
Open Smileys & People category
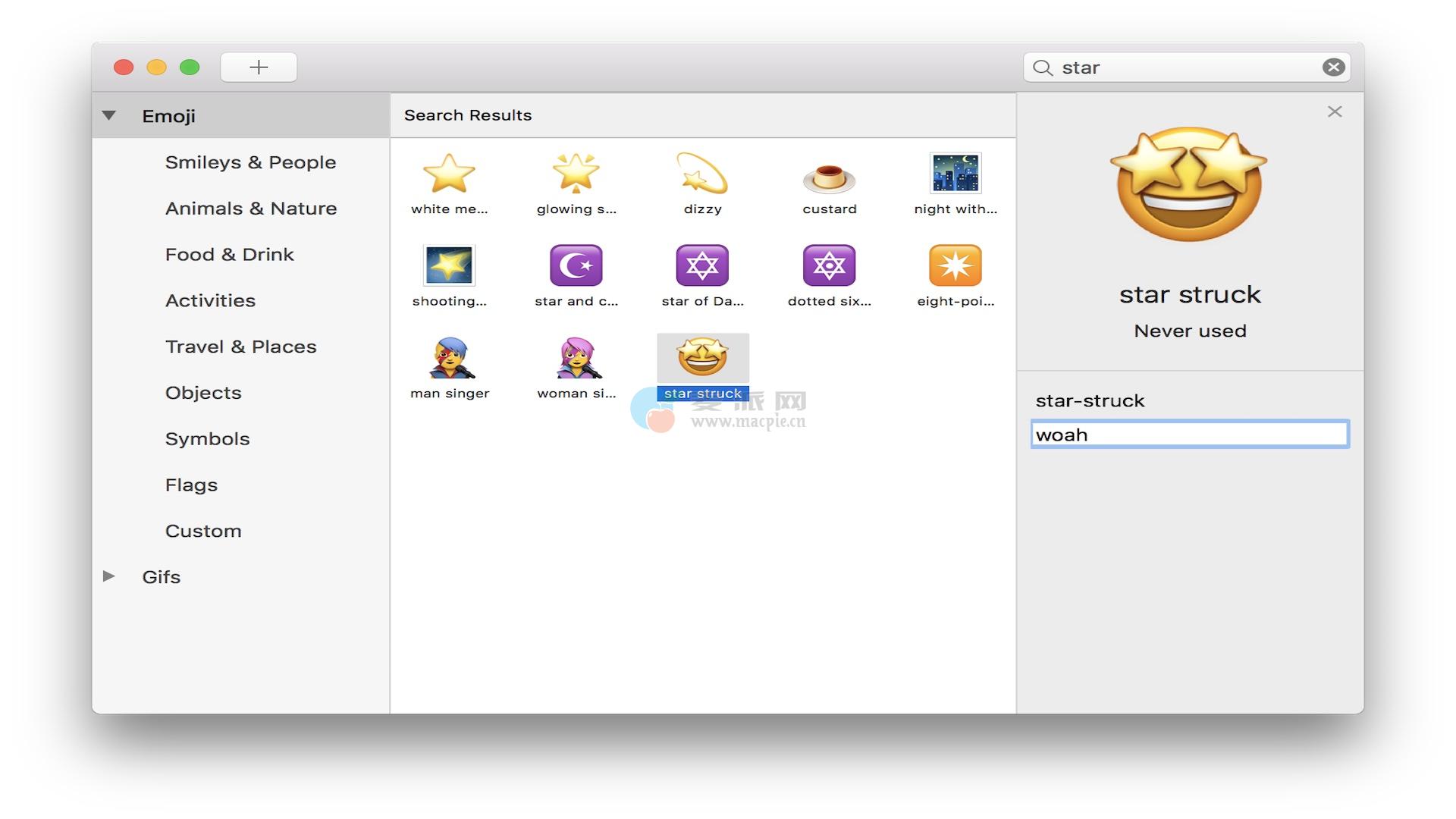[x=250, y=162]
